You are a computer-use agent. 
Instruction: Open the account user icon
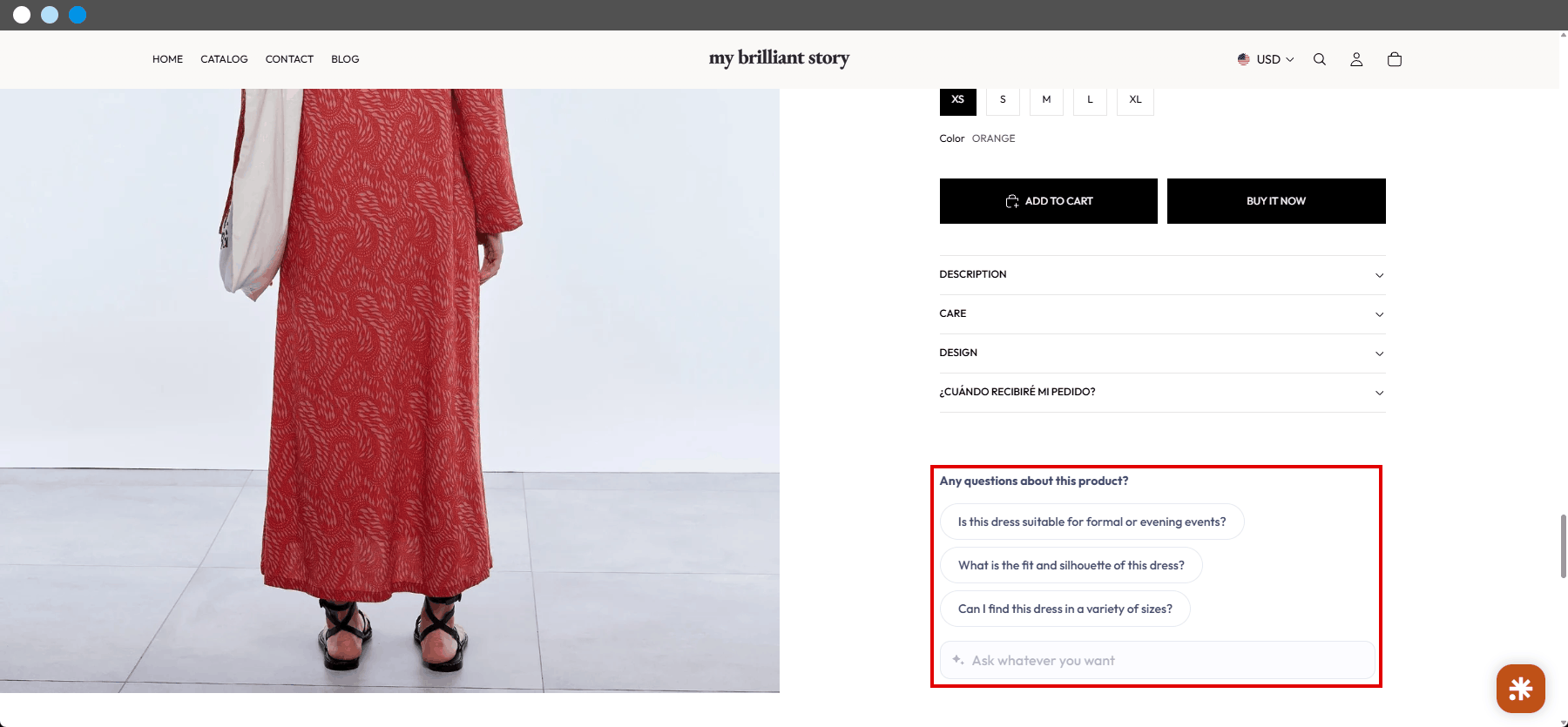[x=1356, y=59]
